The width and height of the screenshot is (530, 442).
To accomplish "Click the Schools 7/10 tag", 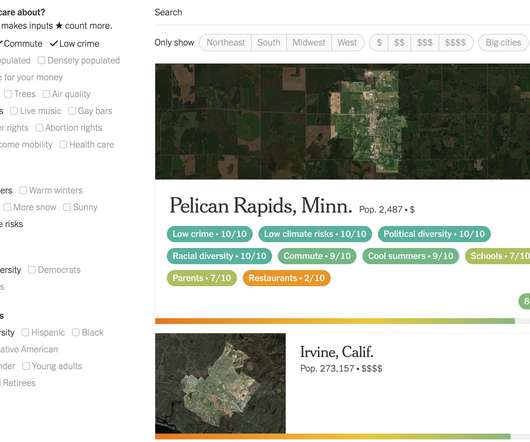I will pyautogui.click(x=498, y=256).
